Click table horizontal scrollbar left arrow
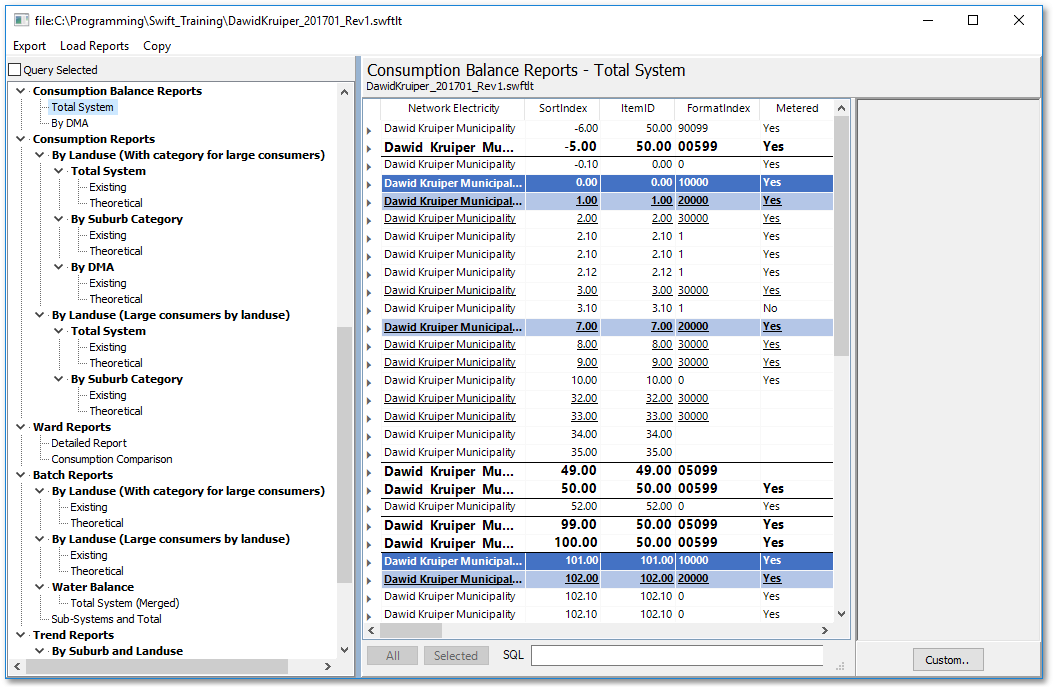Image resolution: width=1054 pixels, height=690 pixels. point(372,631)
